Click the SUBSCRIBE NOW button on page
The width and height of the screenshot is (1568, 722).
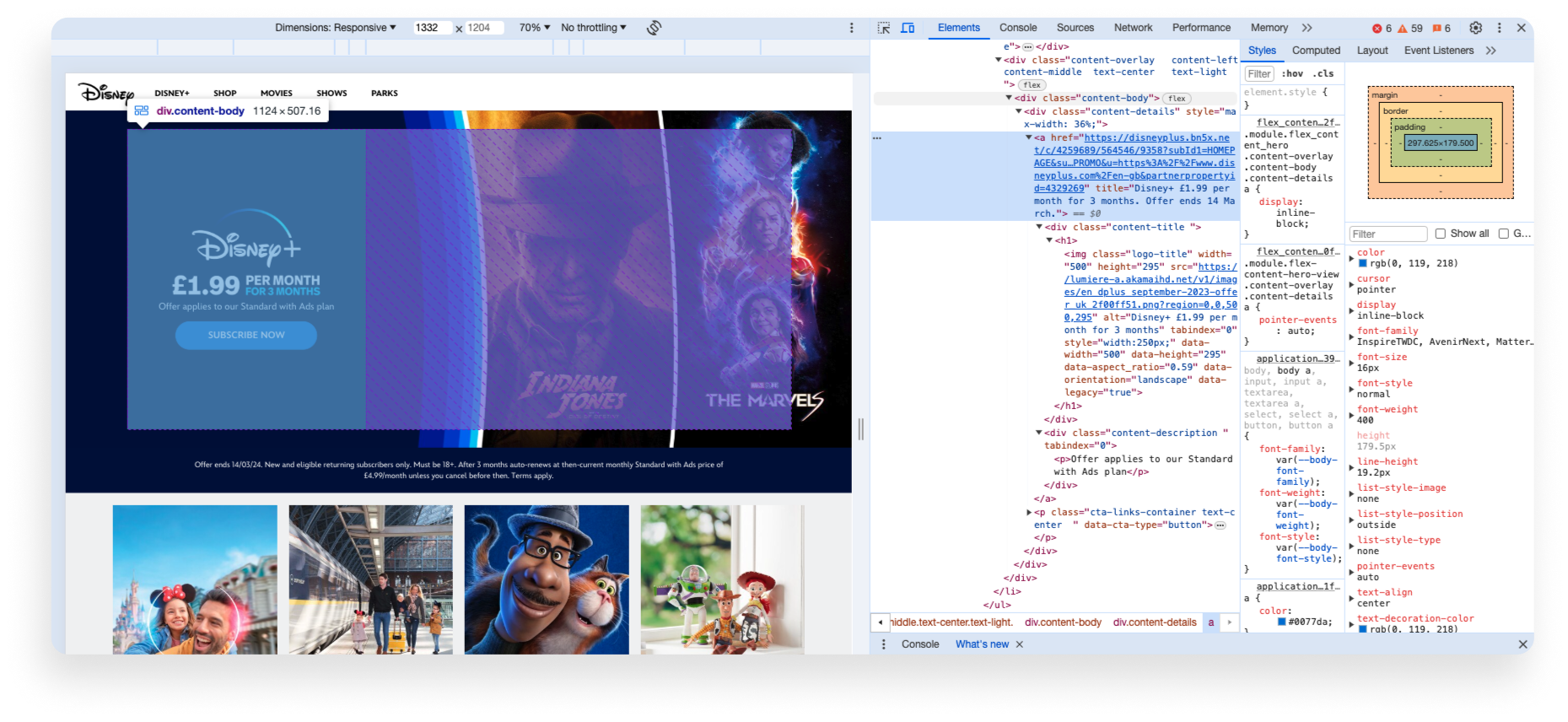click(246, 335)
